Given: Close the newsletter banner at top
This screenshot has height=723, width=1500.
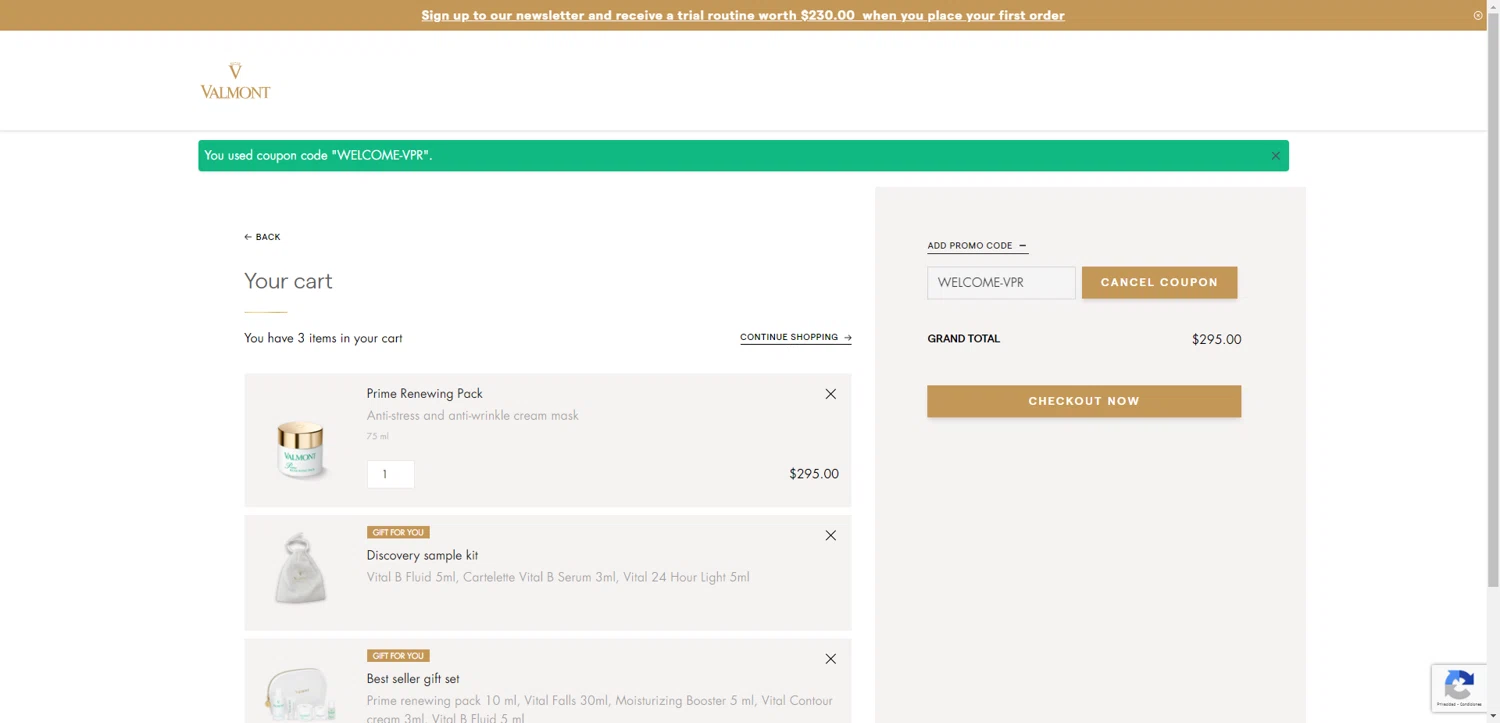Looking at the screenshot, I should click(1478, 15).
